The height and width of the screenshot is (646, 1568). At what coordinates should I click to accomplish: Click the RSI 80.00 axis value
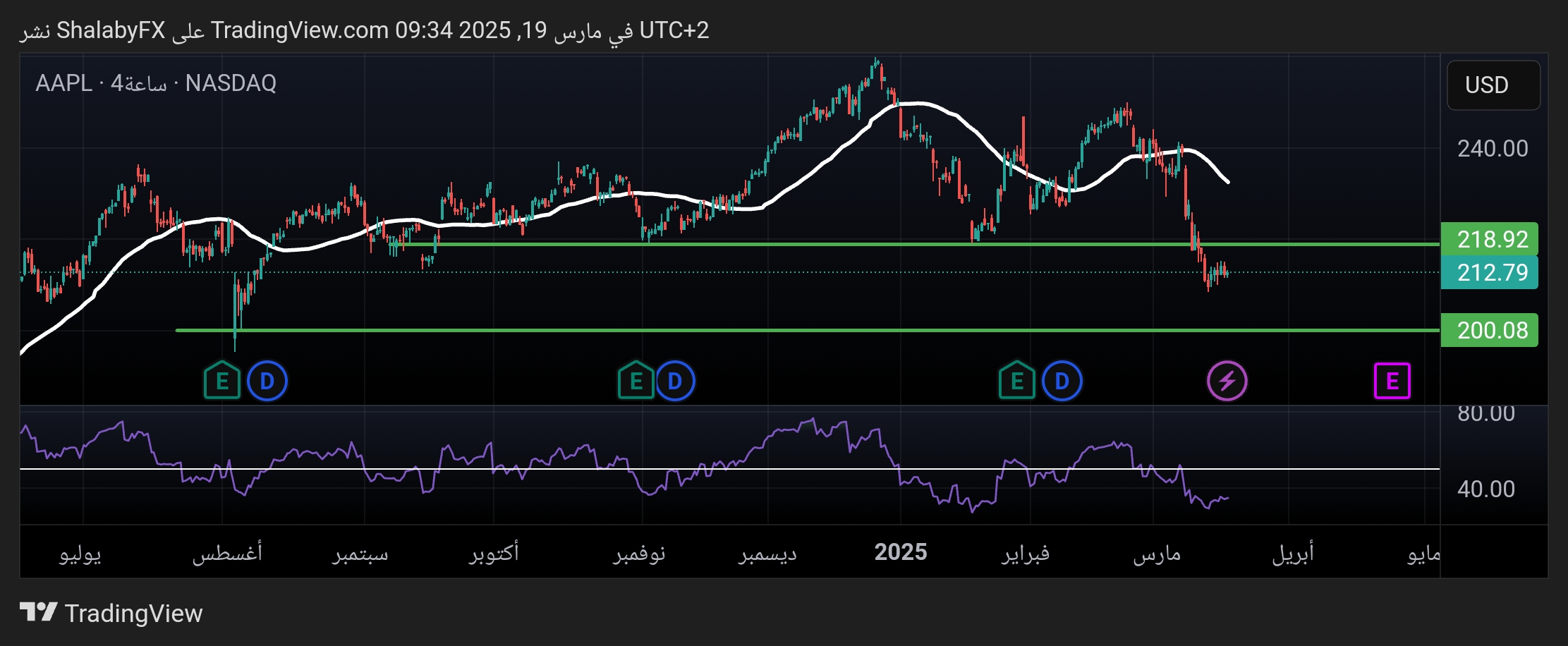1486,413
